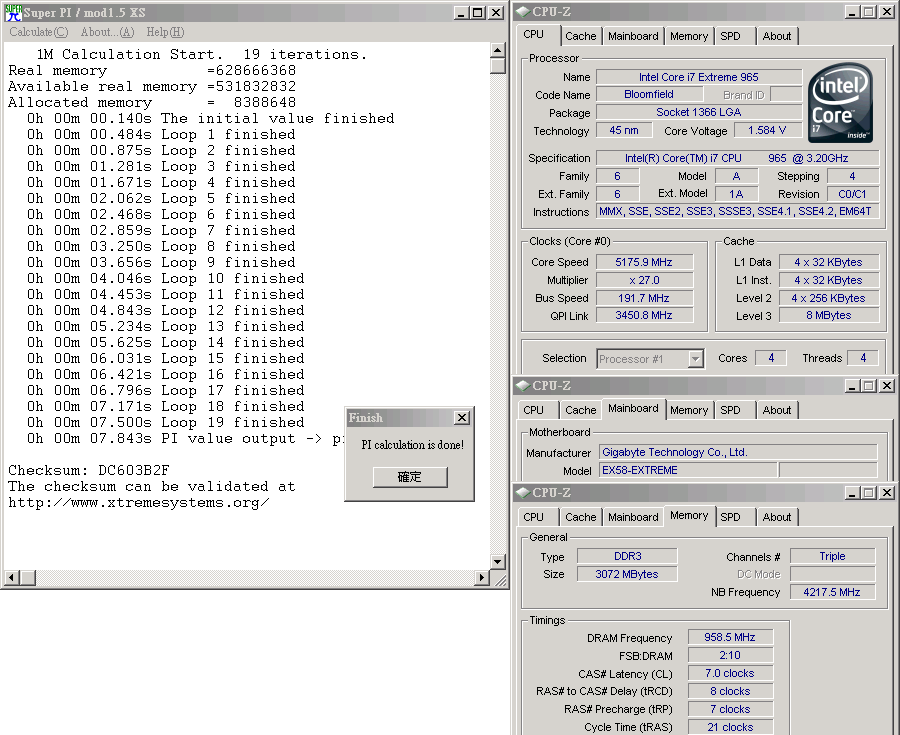
Task: Click the Super PI horizontal scrollbar right arrow
Action: click(x=483, y=577)
